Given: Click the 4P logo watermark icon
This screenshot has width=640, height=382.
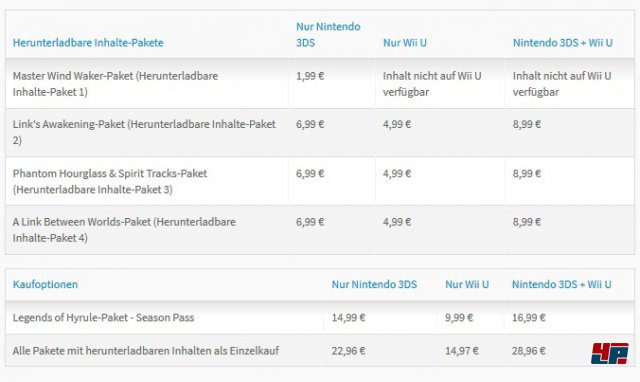Looking at the screenshot, I should pyautogui.click(x=609, y=353).
